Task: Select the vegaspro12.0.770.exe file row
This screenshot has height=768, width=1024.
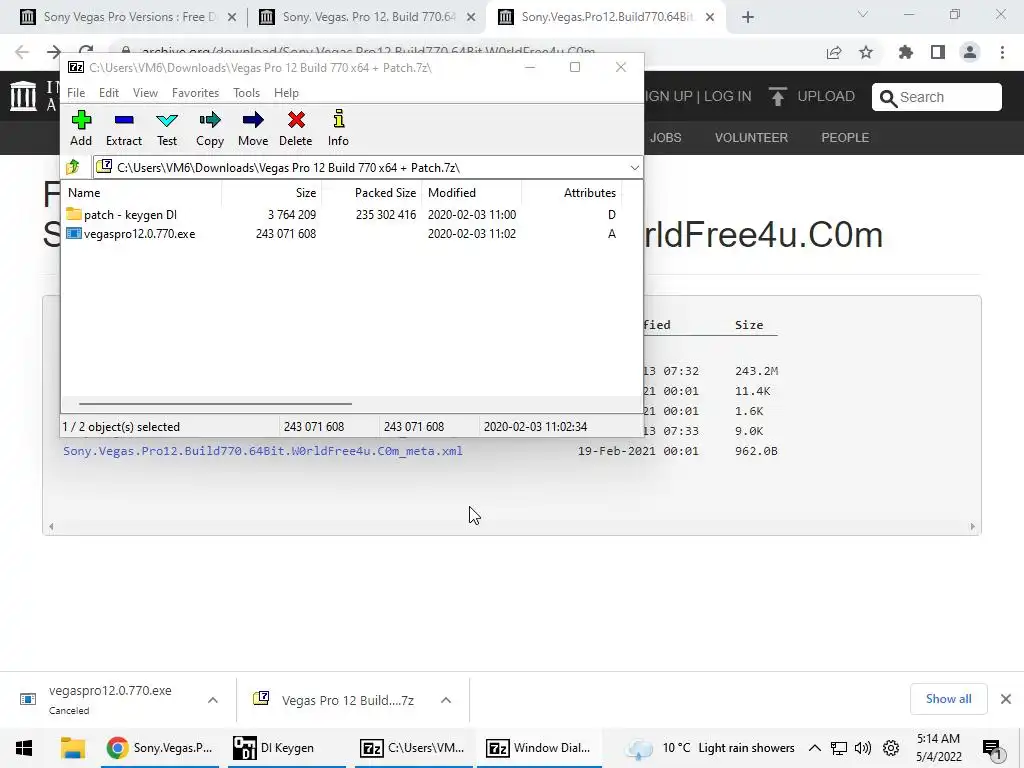Action: click(341, 234)
